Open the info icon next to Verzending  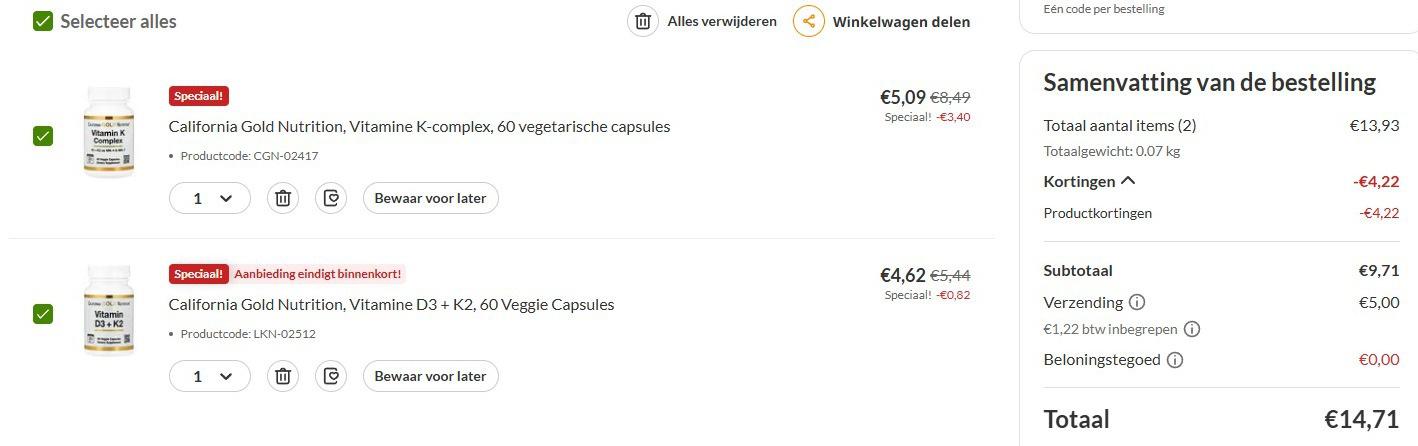(x=1137, y=302)
